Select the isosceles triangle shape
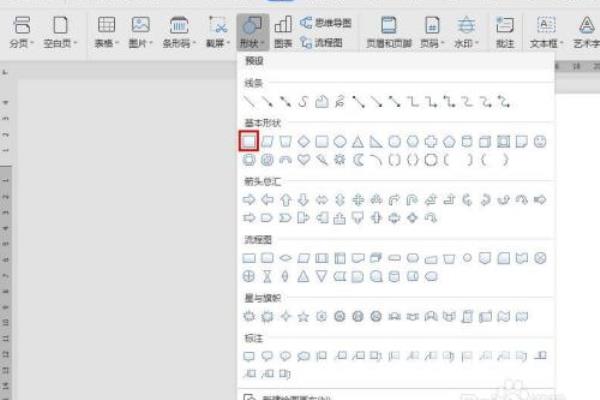This screenshot has width=600, height=400. tap(358, 142)
